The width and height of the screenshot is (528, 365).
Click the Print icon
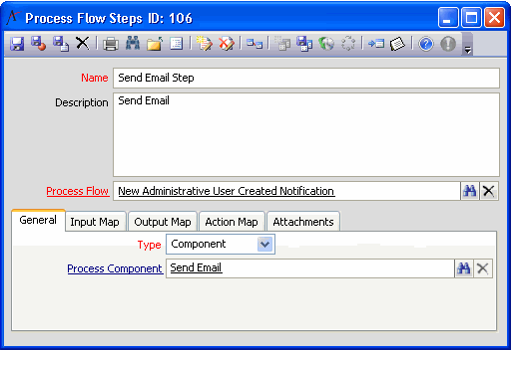110,44
